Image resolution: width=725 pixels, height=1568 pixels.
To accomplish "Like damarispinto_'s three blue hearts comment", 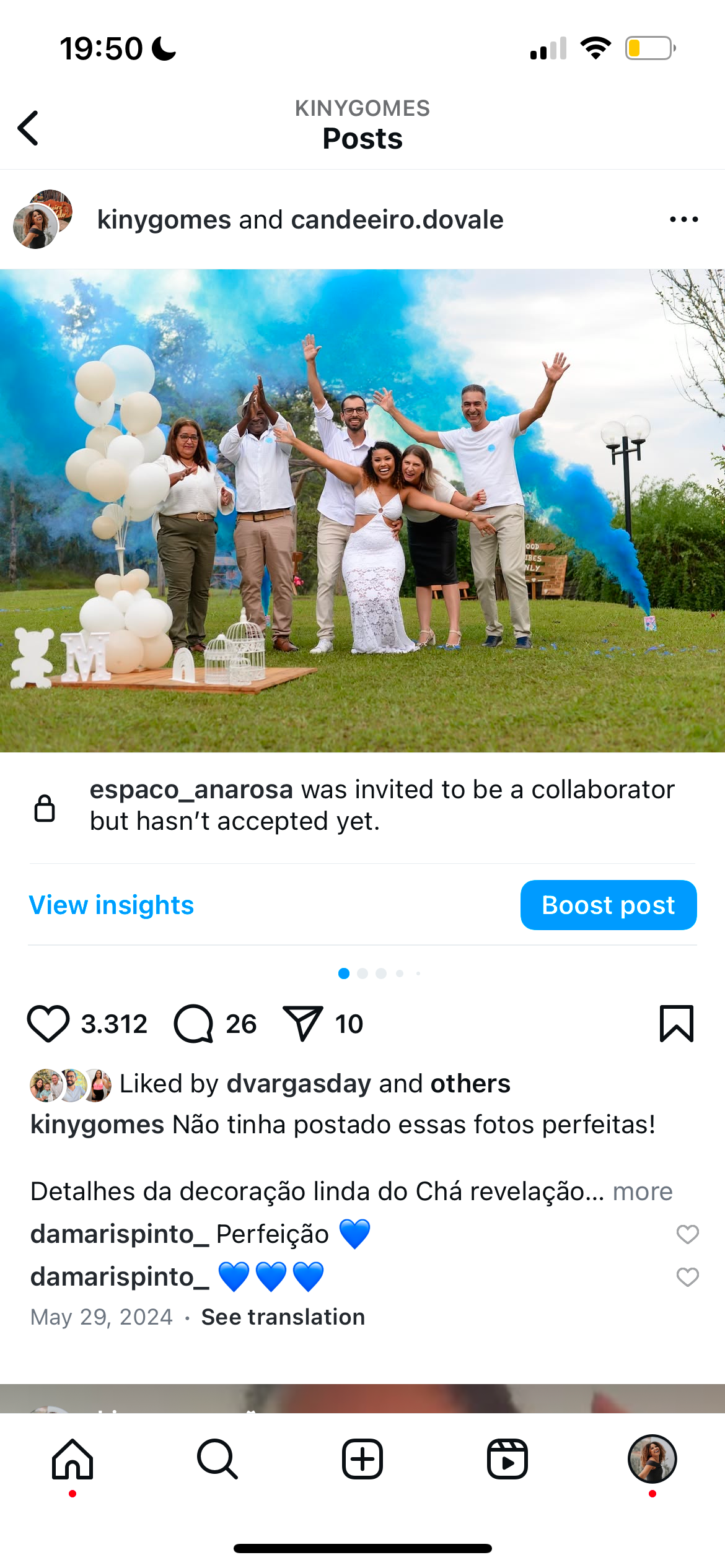I will tap(687, 1277).
